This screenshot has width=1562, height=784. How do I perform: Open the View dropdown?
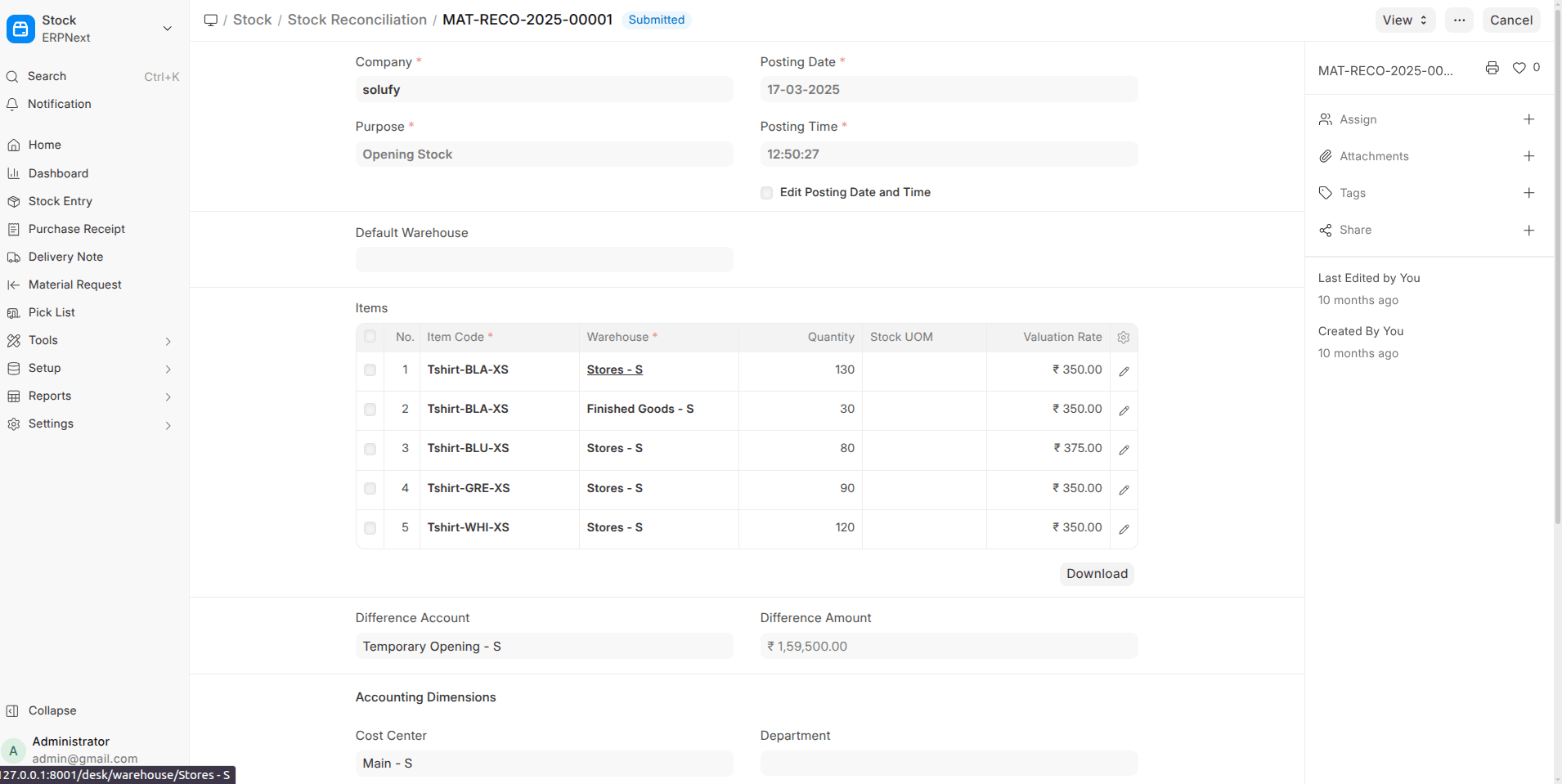[1404, 20]
